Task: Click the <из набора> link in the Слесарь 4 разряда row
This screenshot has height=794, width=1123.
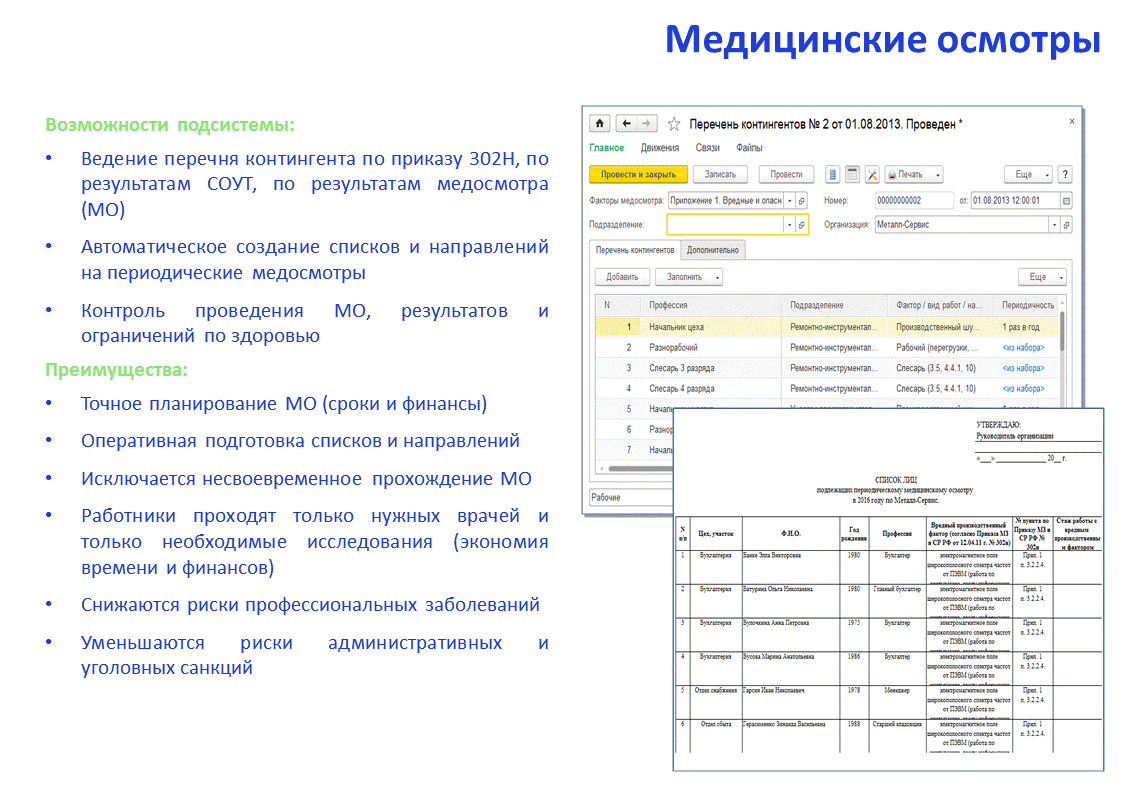Action: click(1023, 389)
